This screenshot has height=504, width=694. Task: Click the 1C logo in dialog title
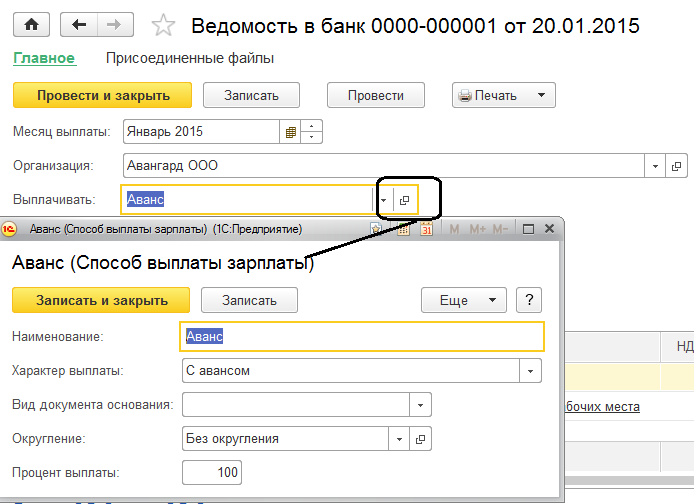(x=9, y=229)
